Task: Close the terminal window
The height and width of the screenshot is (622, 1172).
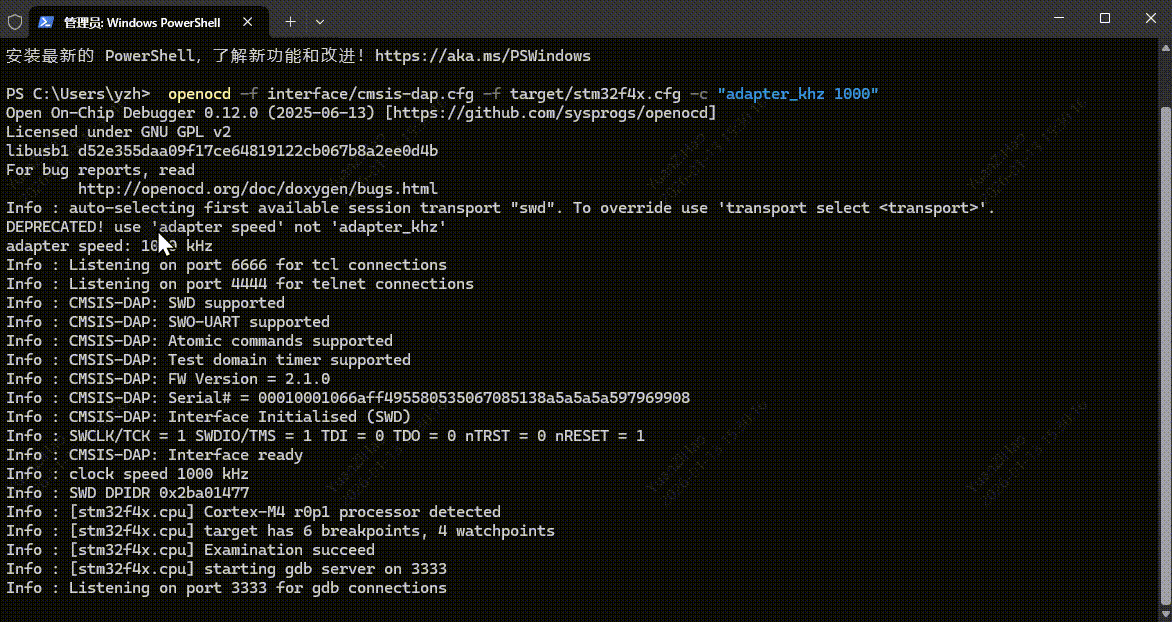Action: 1150,18
